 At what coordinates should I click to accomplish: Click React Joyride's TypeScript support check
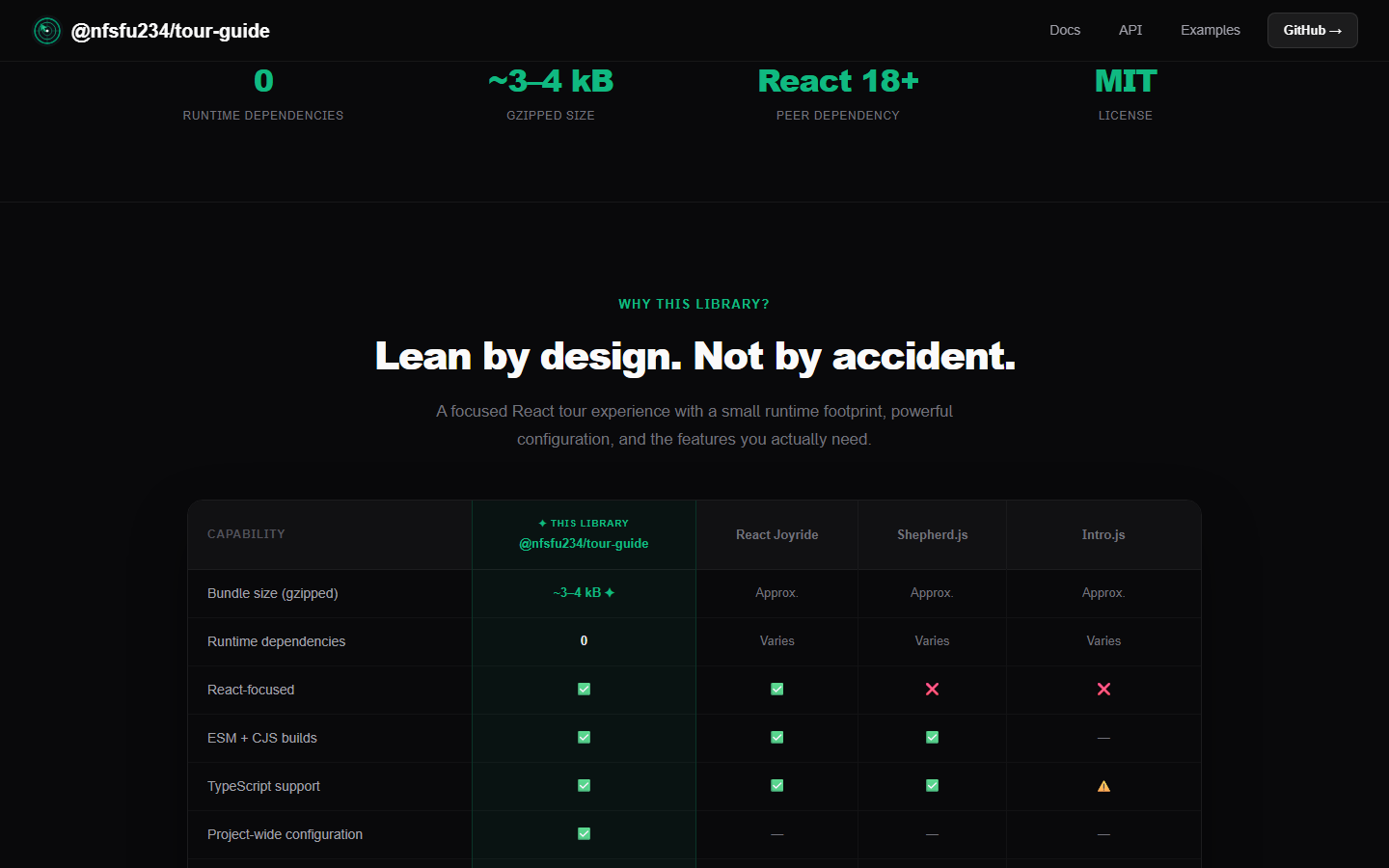point(777,786)
